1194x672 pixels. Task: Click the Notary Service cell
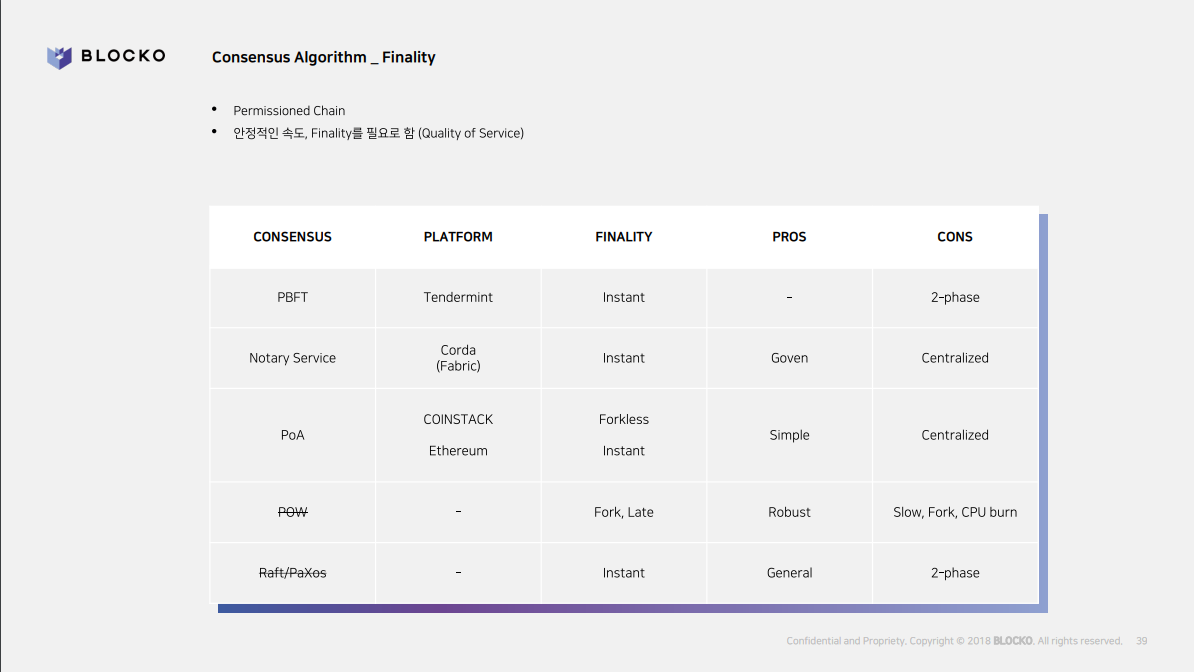pos(292,358)
